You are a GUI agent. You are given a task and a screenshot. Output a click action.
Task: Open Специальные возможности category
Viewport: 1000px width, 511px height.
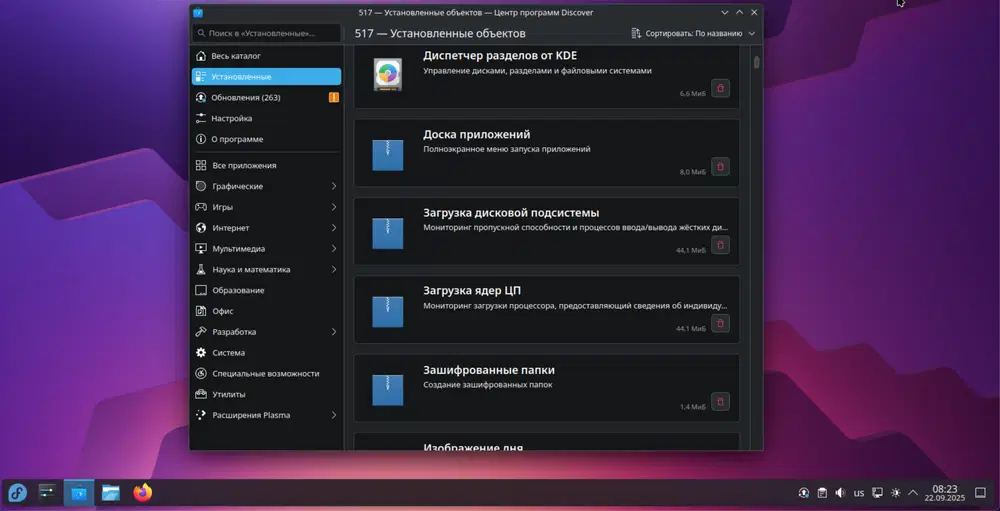pos(266,374)
